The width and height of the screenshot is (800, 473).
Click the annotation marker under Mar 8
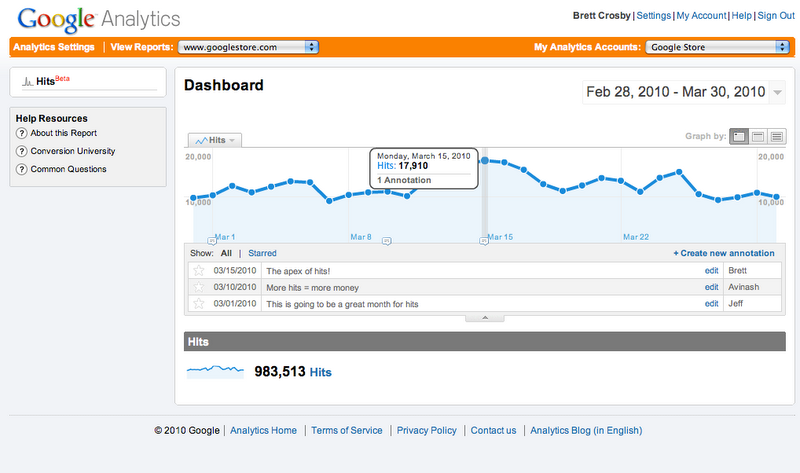tap(387, 241)
